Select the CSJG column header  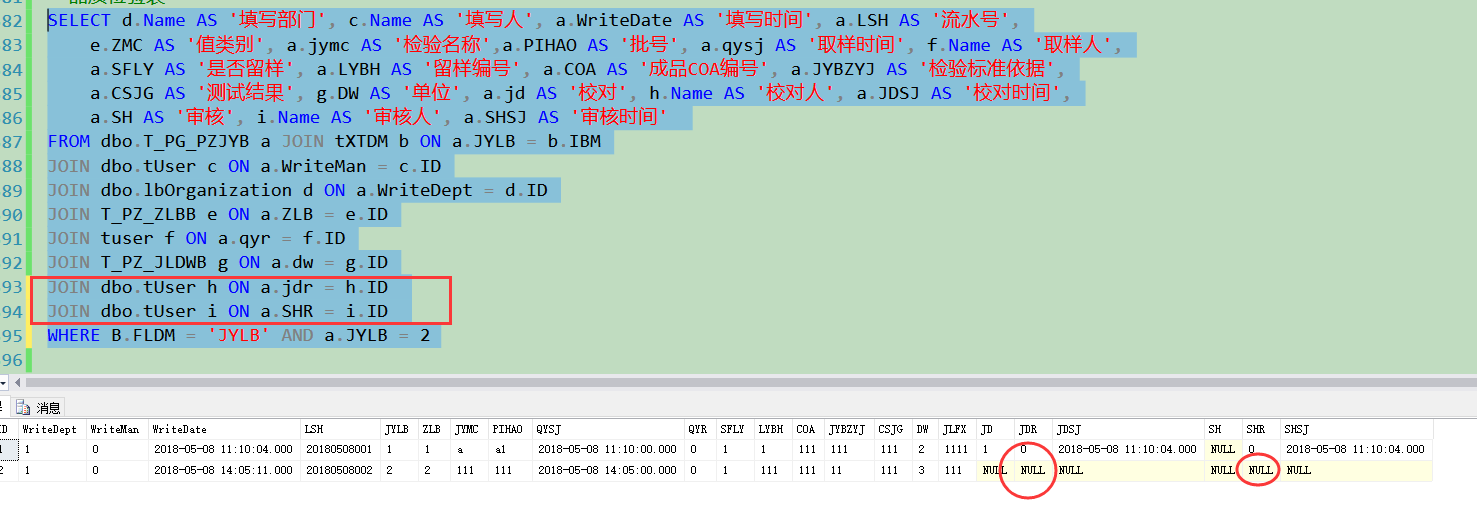(x=893, y=430)
